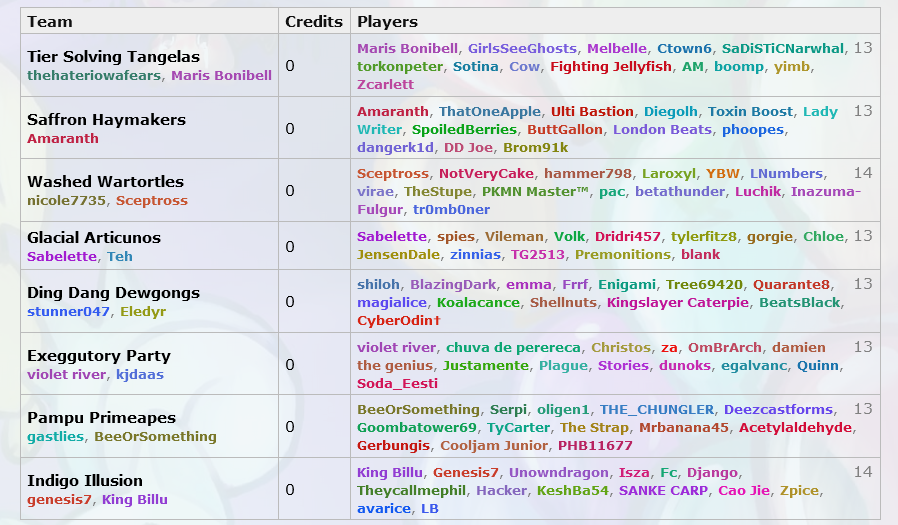The image size is (898, 525).
Task: Open Teh manager link under Glacial Articunos
Action: pos(120,256)
